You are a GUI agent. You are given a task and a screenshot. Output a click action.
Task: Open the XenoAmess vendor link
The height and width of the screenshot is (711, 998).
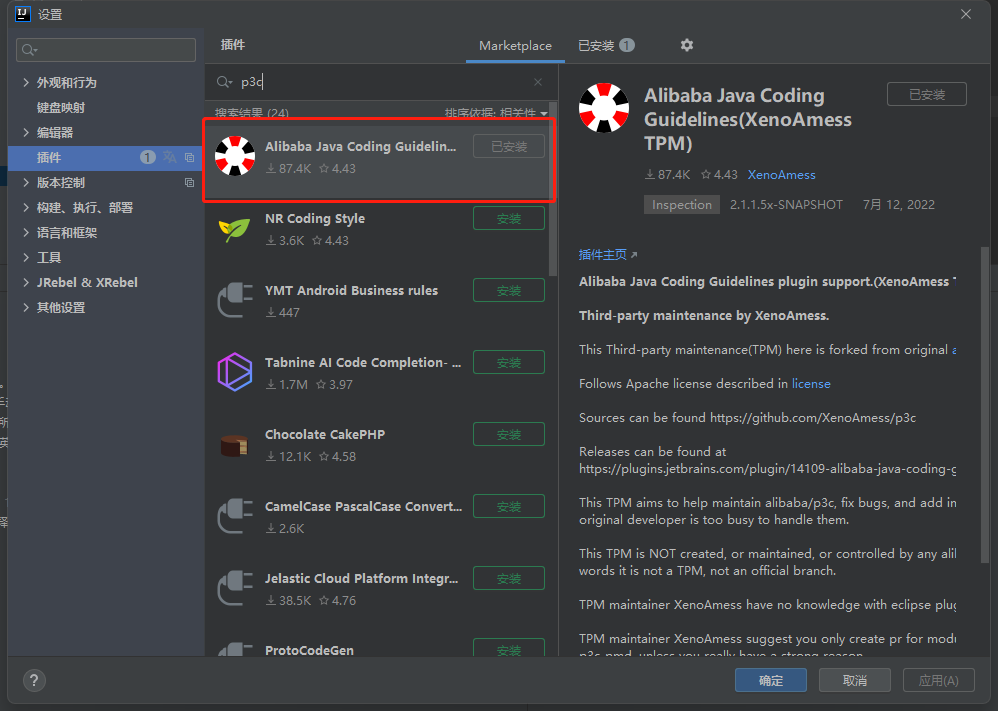click(782, 174)
